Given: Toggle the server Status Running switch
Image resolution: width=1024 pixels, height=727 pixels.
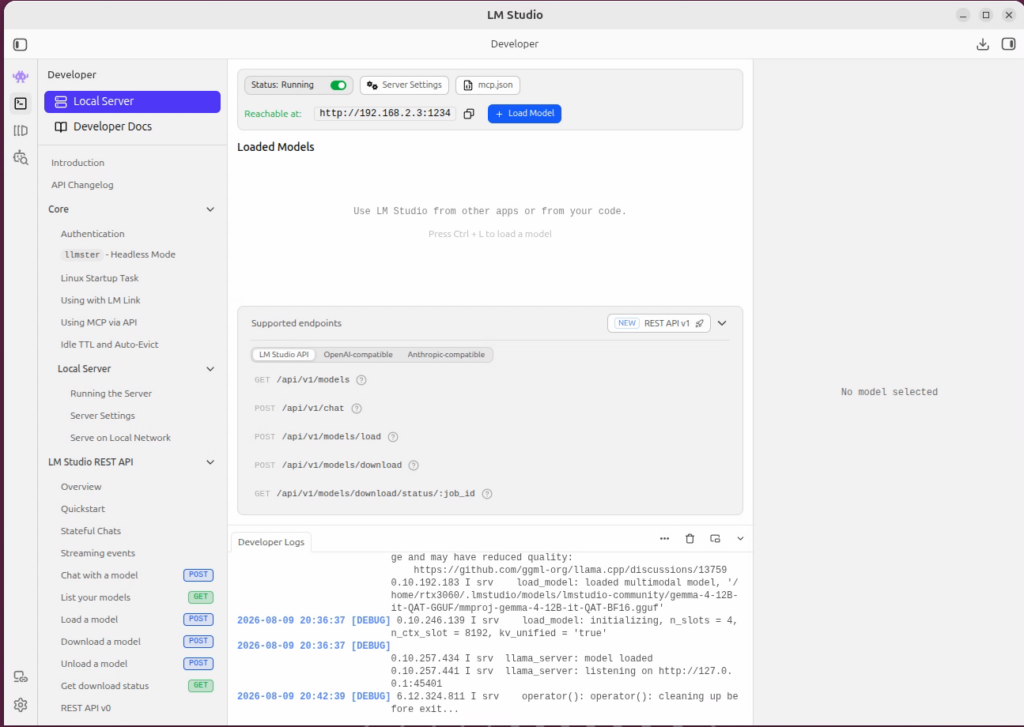Looking at the screenshot, I should (338, 86).
